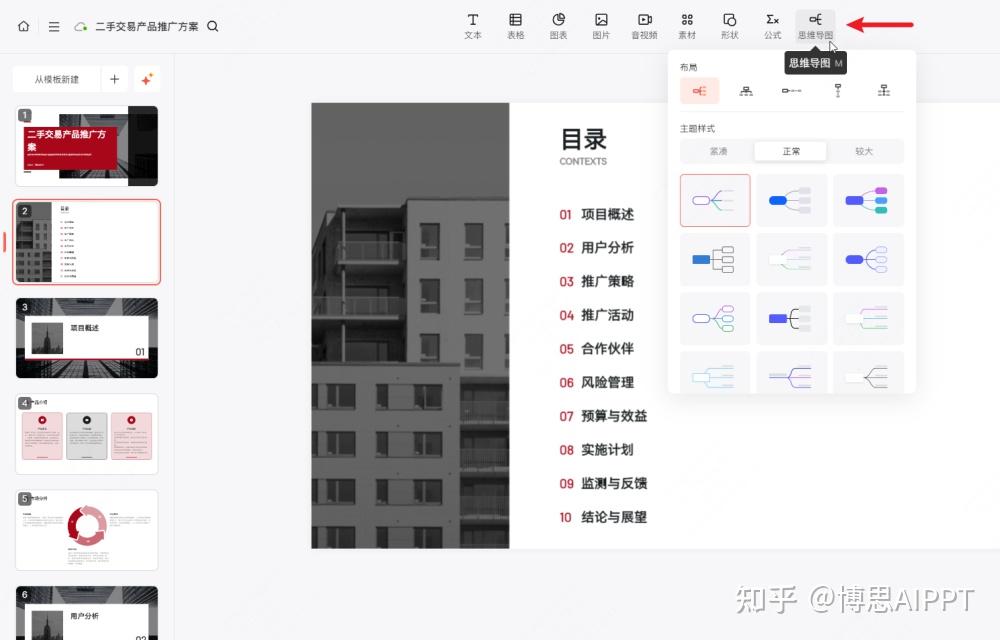Click the cloud sync status icon
Image resolution: width=1000 pixels, height=640 pixels.
80,27
